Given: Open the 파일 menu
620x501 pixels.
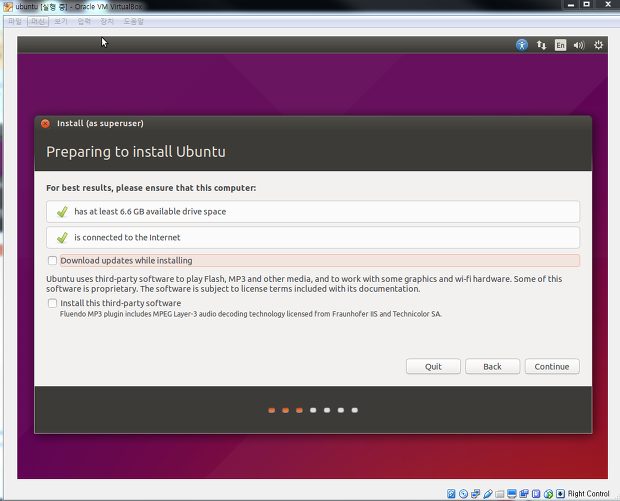Looking at the screenshot, I should click(x=15, y=21).
